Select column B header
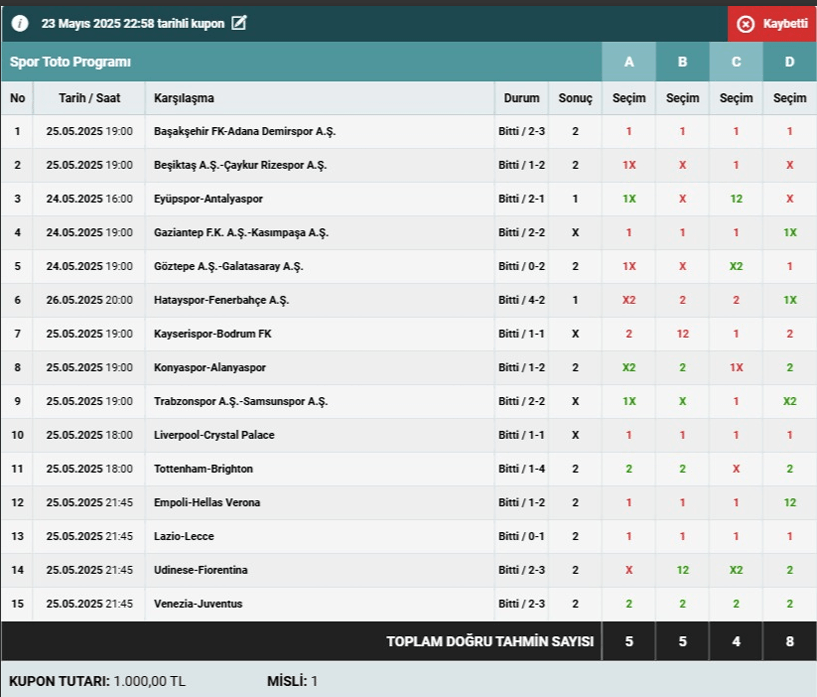Image resolution: width=817 pixels, height=697 pixels. 683,62
